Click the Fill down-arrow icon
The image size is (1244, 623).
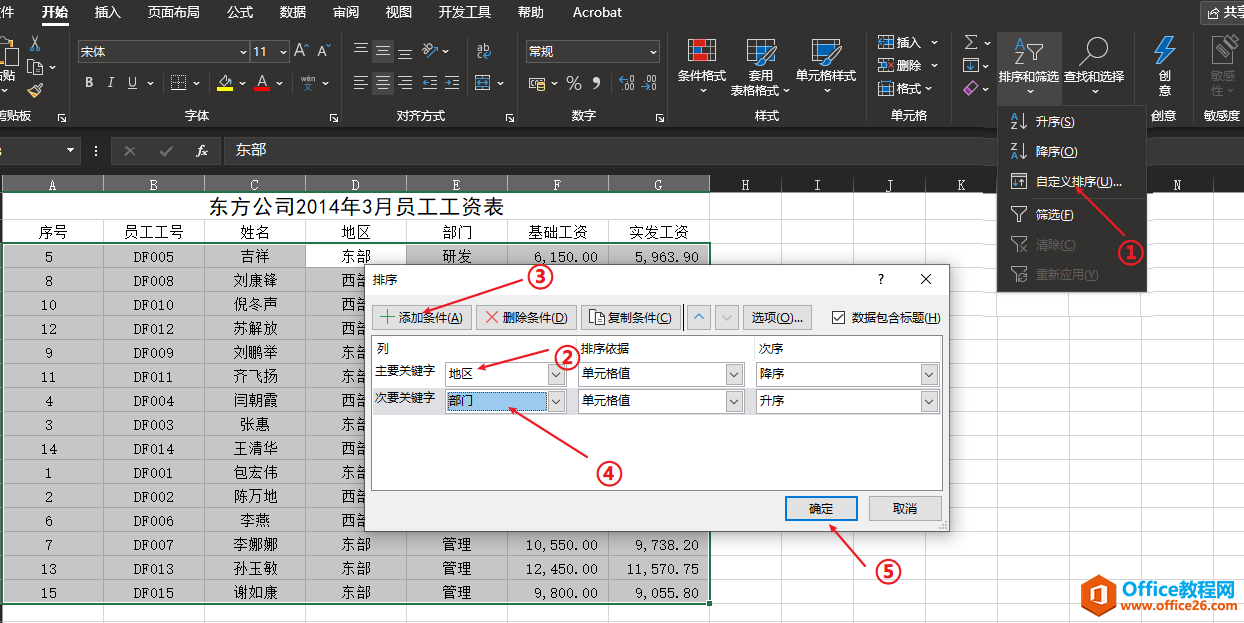971,66
